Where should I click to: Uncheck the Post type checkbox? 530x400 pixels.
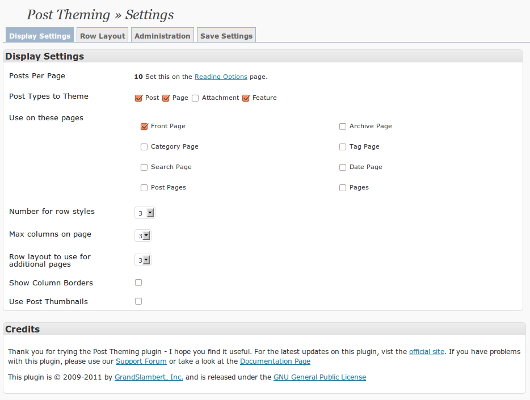(139, 98)
